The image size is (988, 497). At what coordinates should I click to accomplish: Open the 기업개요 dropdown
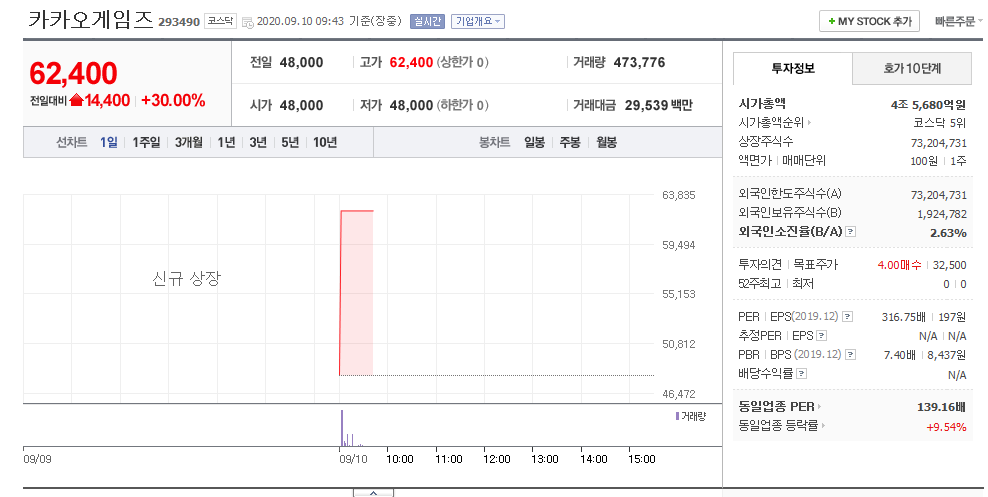click(478, 21)
